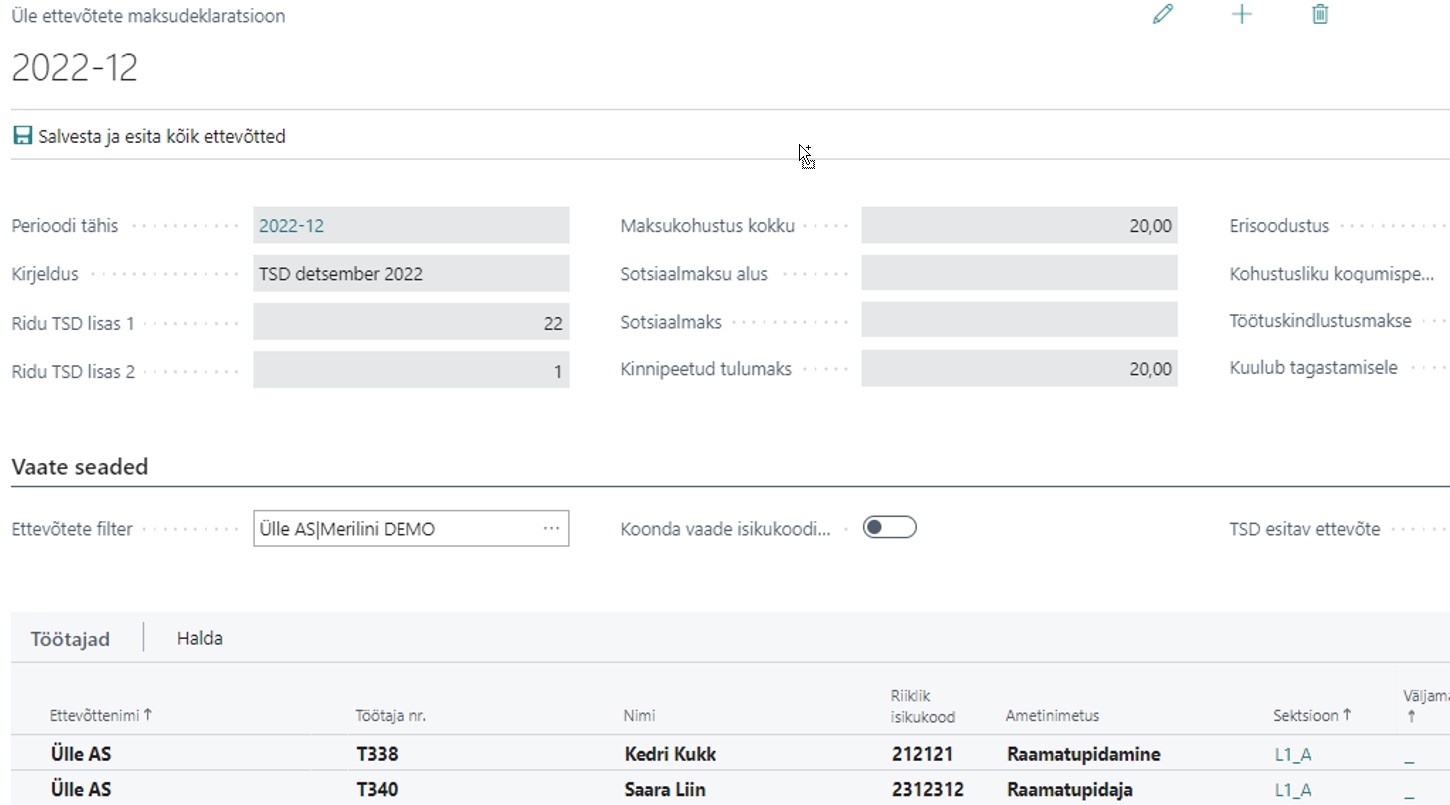Click the empty Sotsiaalmaks field
Viewport: 1450px width, 805px height.
tap(1019, 321)
